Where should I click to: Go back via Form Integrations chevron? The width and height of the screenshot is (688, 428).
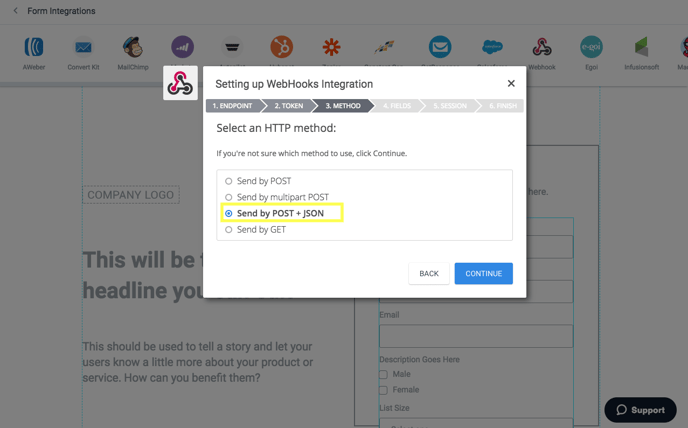[15, 11]
